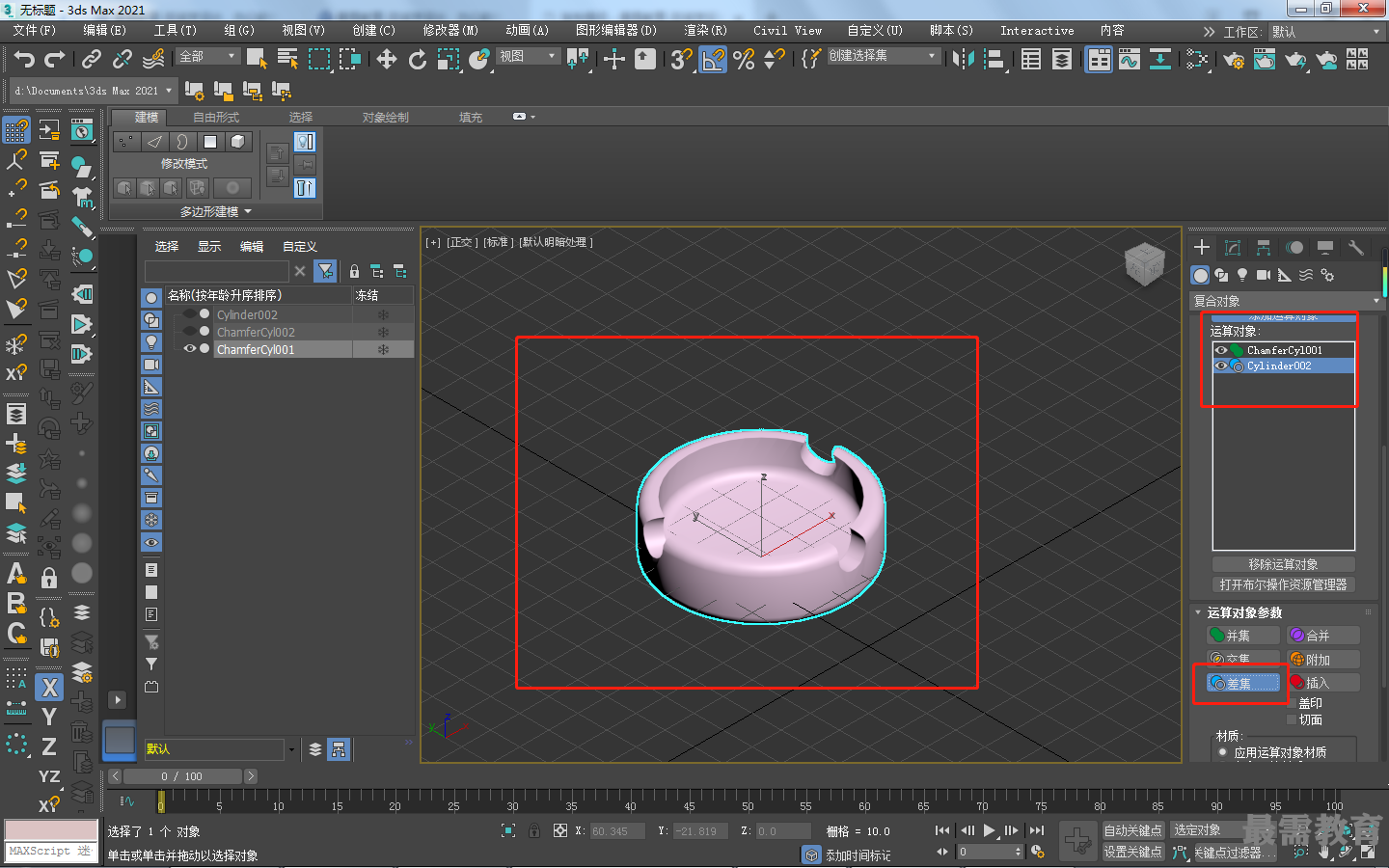Open Select by Name list icon

(x=287, y=60)
